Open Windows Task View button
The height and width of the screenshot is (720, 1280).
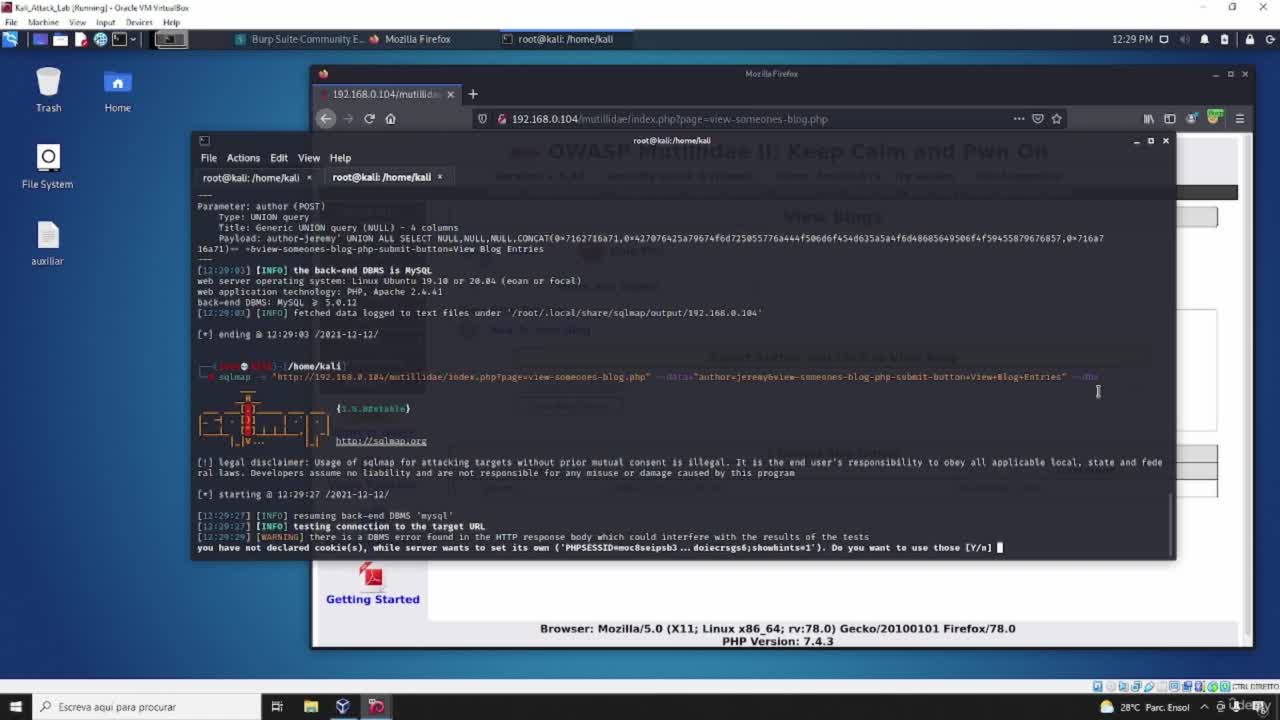tap(277, 707)
